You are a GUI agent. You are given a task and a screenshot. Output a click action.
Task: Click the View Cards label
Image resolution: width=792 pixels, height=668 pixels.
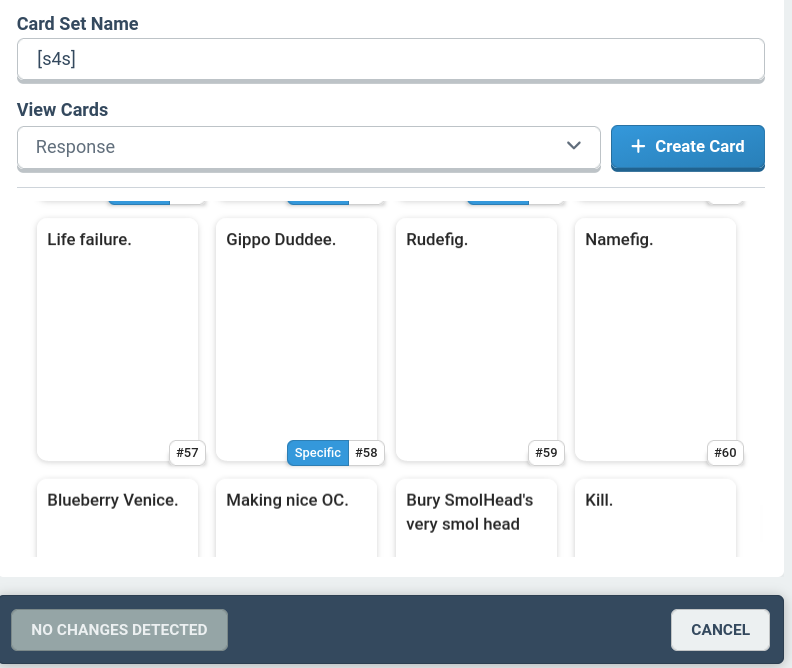[62, 110]
